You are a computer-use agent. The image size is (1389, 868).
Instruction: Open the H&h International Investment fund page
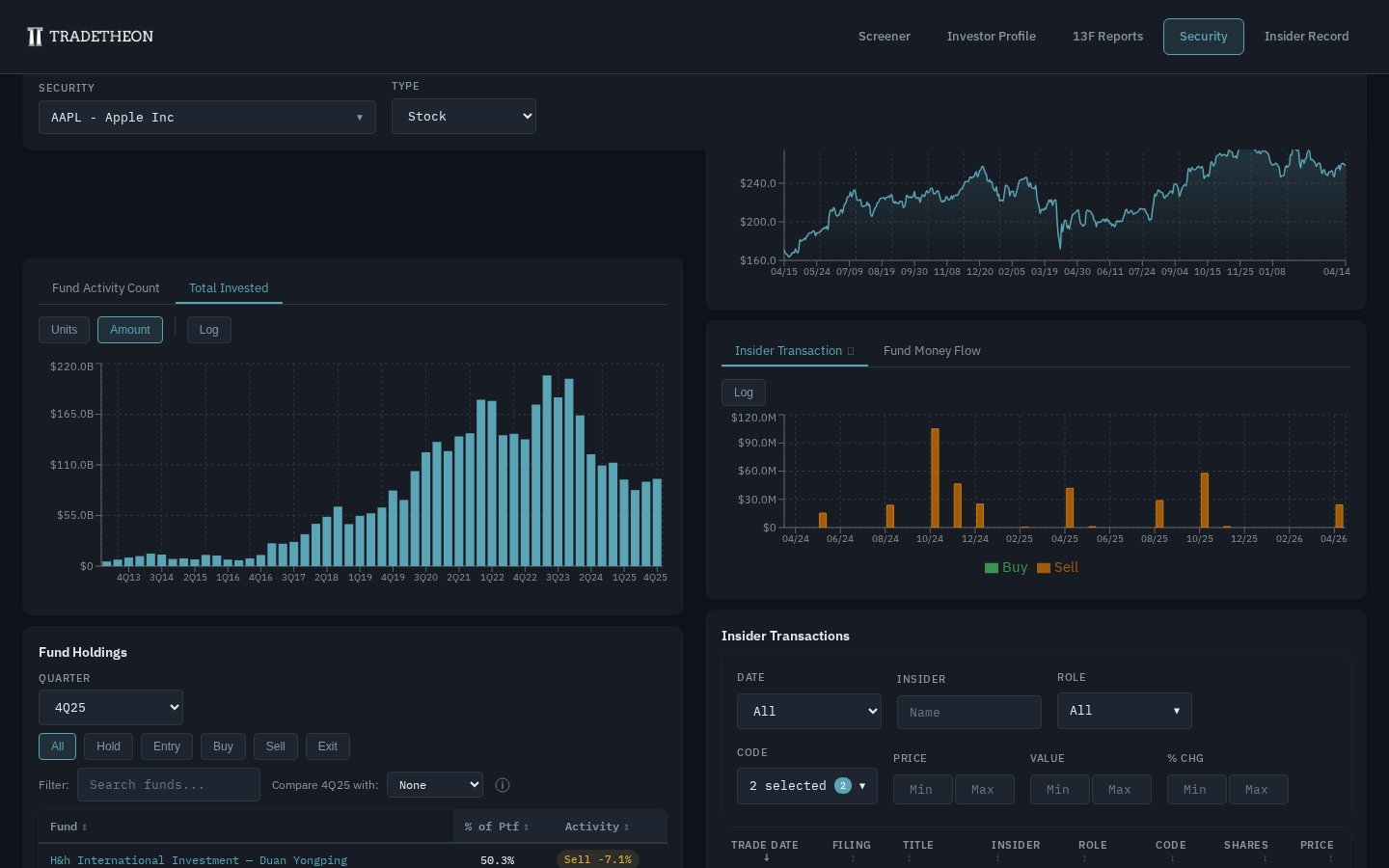coord(199,860)
